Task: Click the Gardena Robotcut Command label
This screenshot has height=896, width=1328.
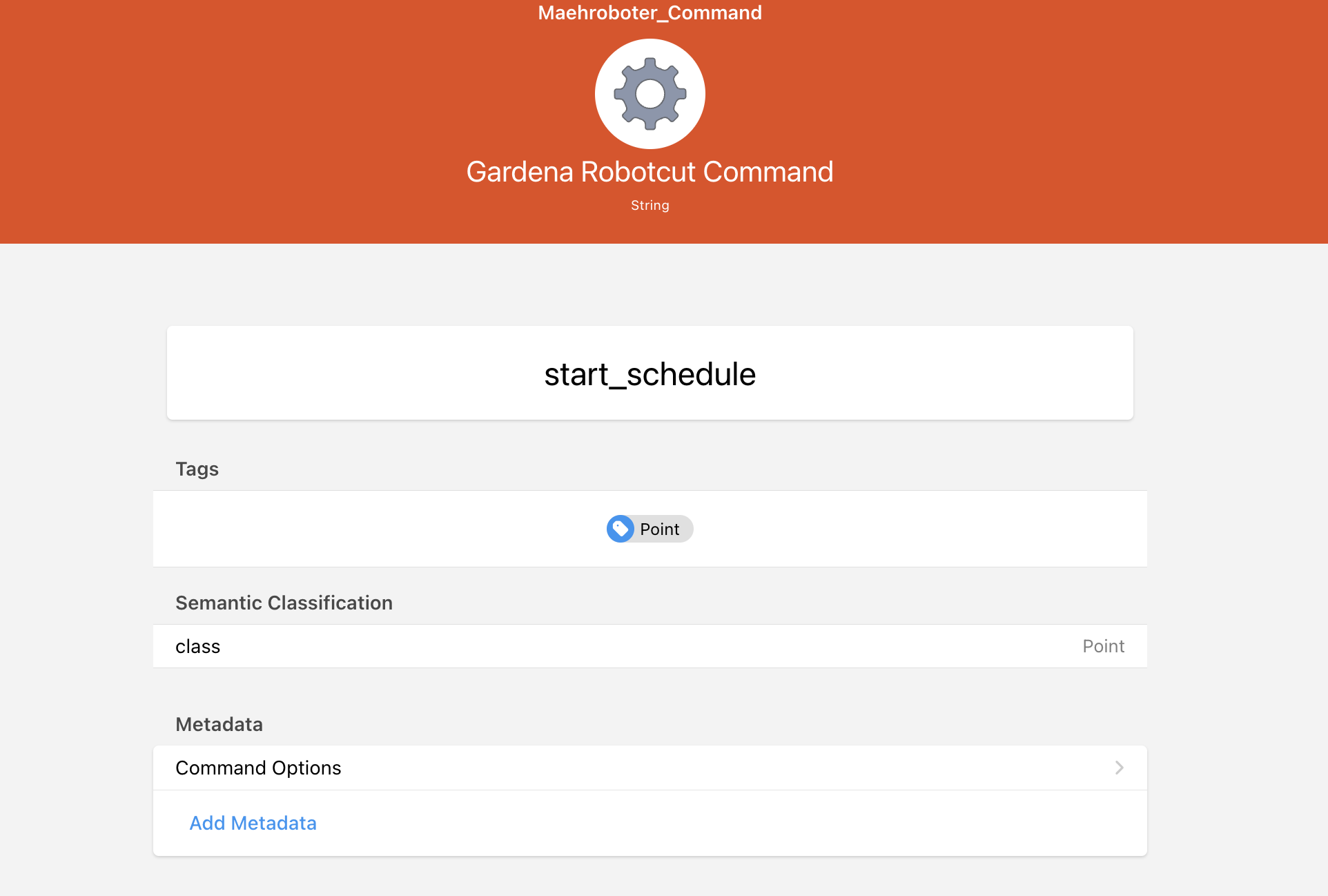Action: coord(650,172)
